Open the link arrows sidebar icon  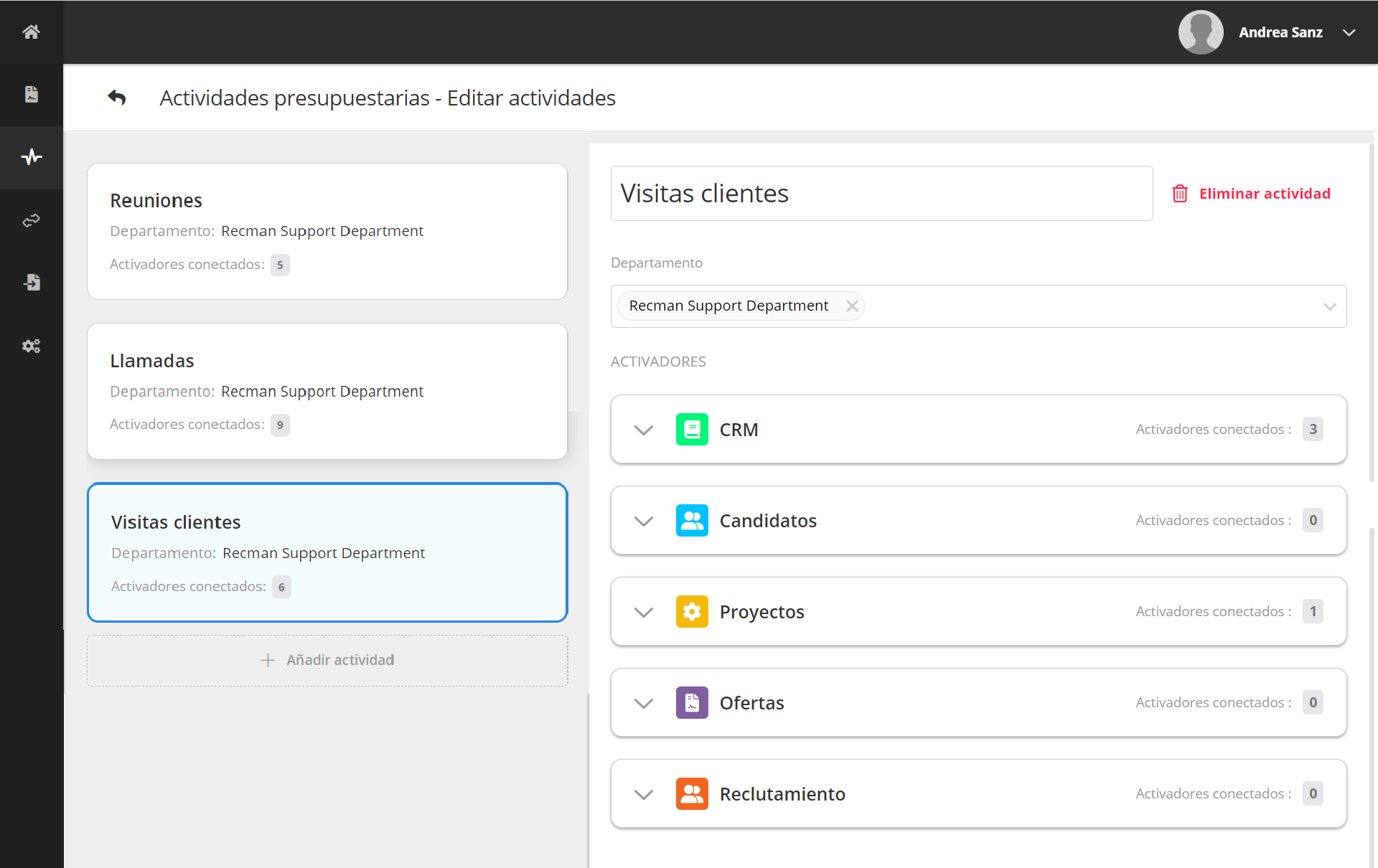pos(31,220)
